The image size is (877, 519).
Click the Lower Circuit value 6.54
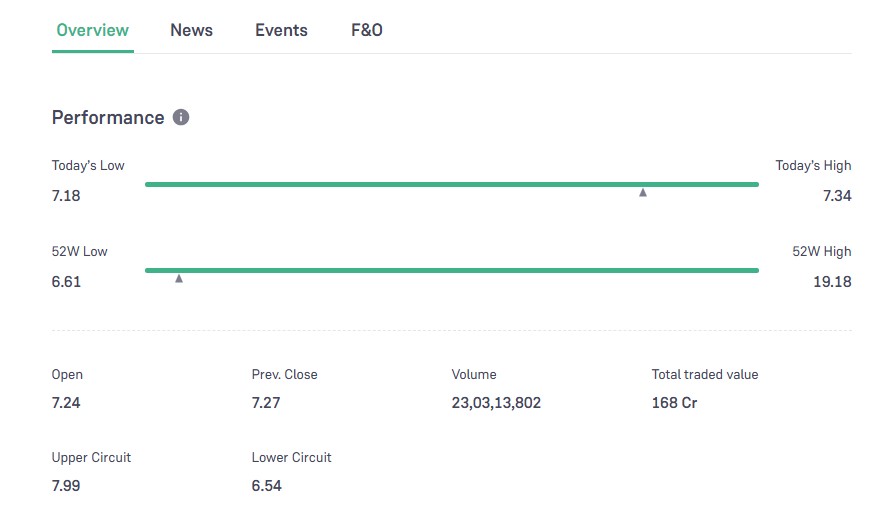click(x=266, y=486)
